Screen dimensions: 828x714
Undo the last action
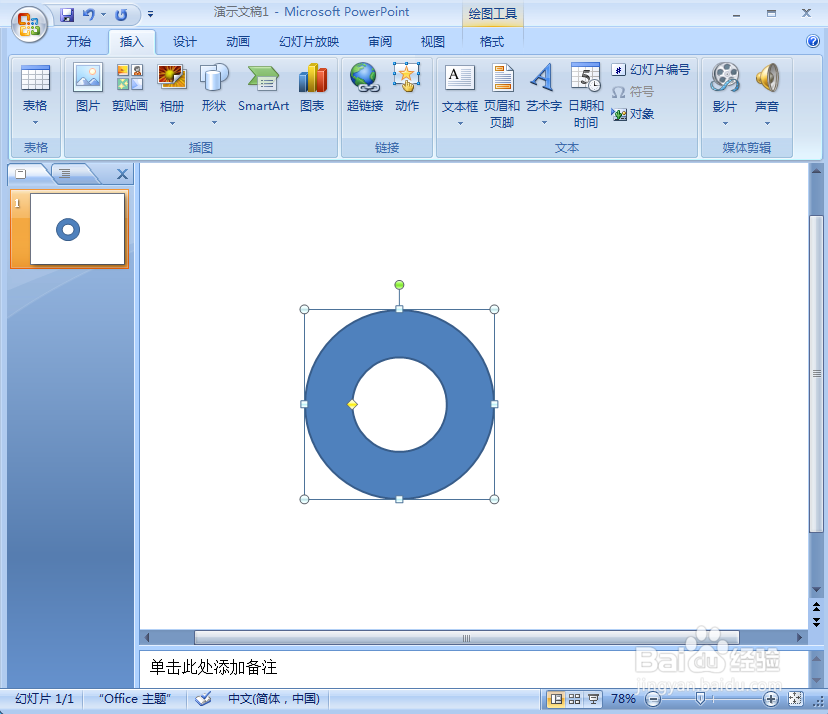(88, 15)
